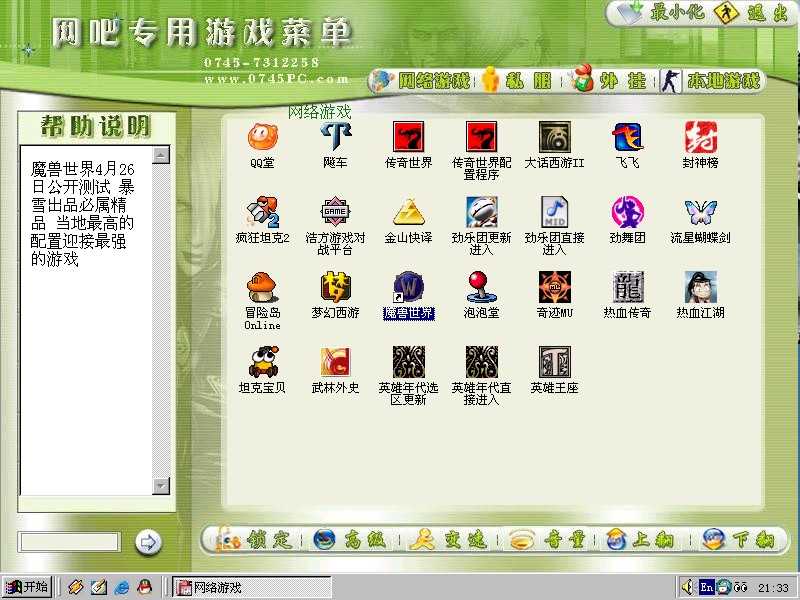Switch to the 网络游戏 category tab
This screenshot has height=600, width=800.
point(421,81)
